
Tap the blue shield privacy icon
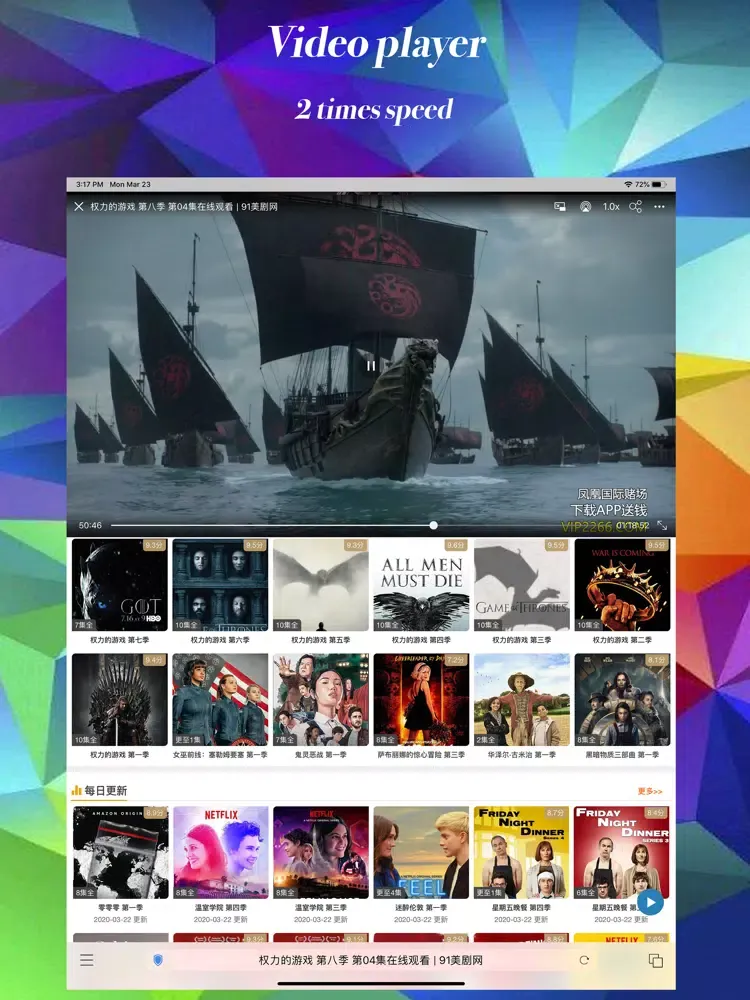(x=158, y=960)
